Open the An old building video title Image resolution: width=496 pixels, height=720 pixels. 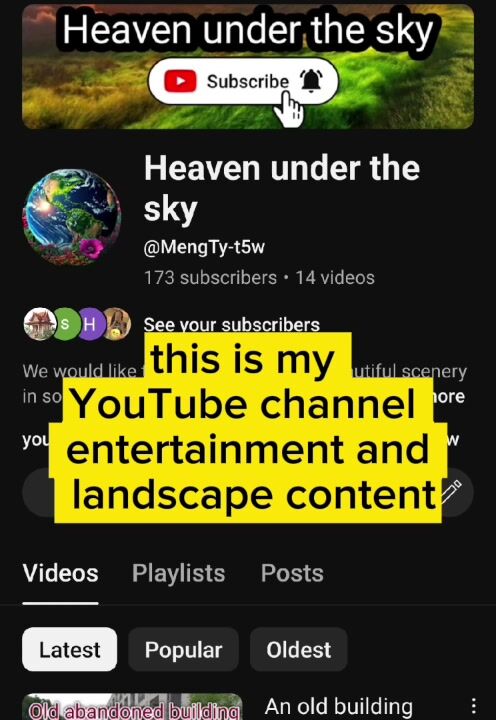point(338,706)
